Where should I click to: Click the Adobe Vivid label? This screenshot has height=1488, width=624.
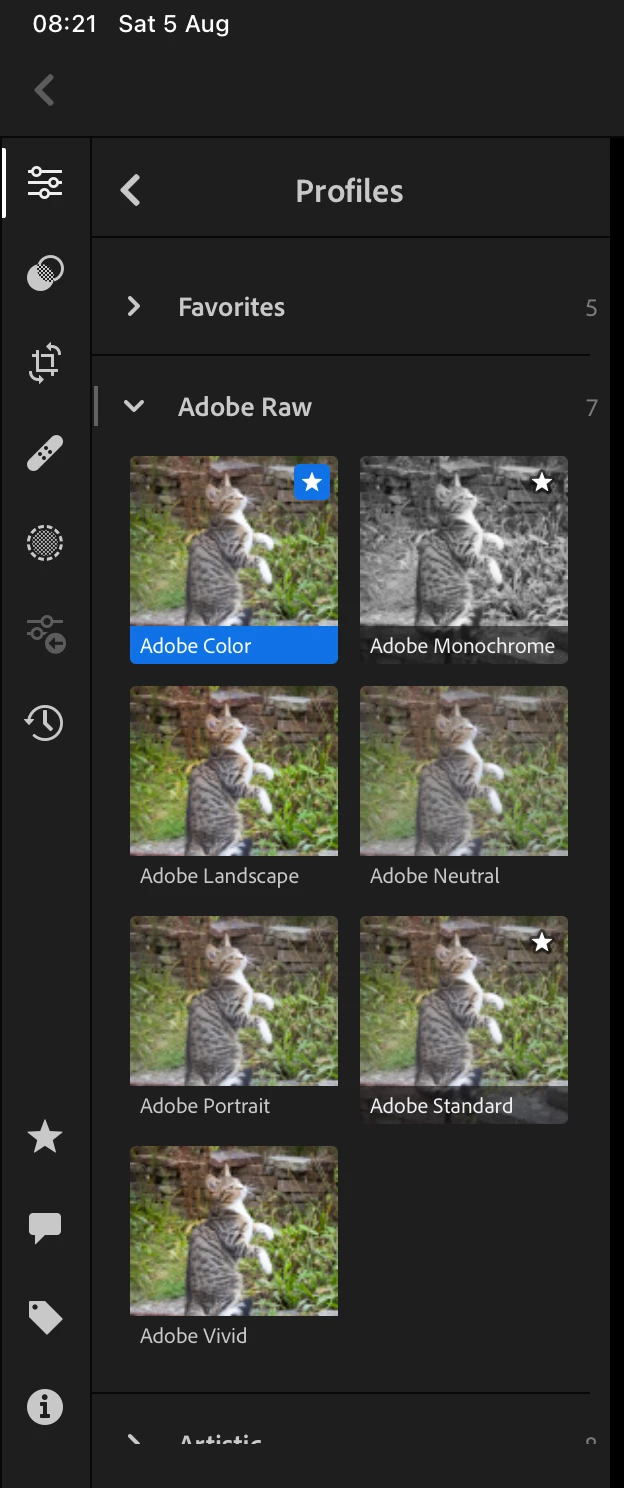tap(193, 1336)
